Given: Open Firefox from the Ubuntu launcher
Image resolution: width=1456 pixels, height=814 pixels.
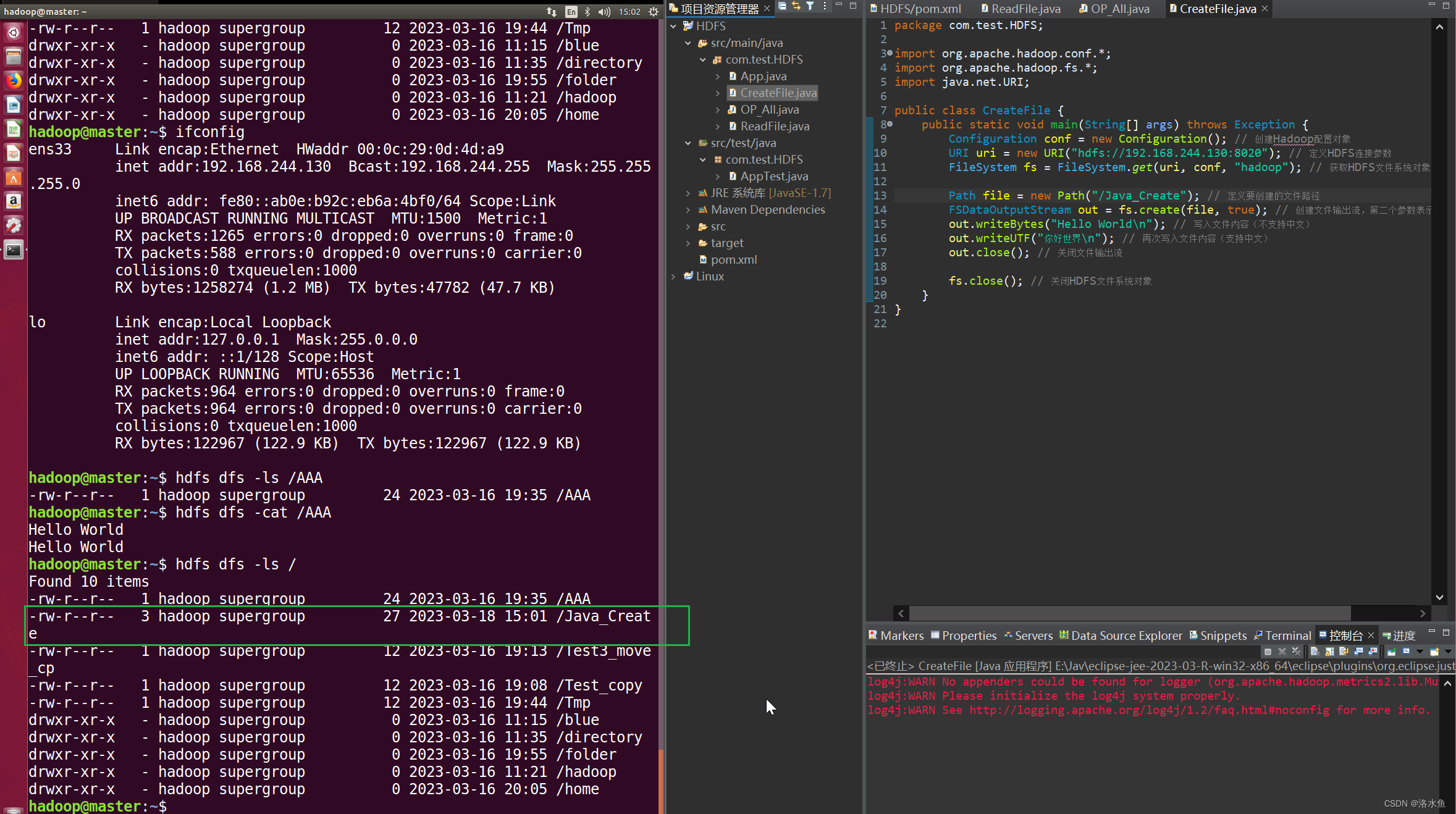Looking at the screenshot, I should [x=14, y=80].
